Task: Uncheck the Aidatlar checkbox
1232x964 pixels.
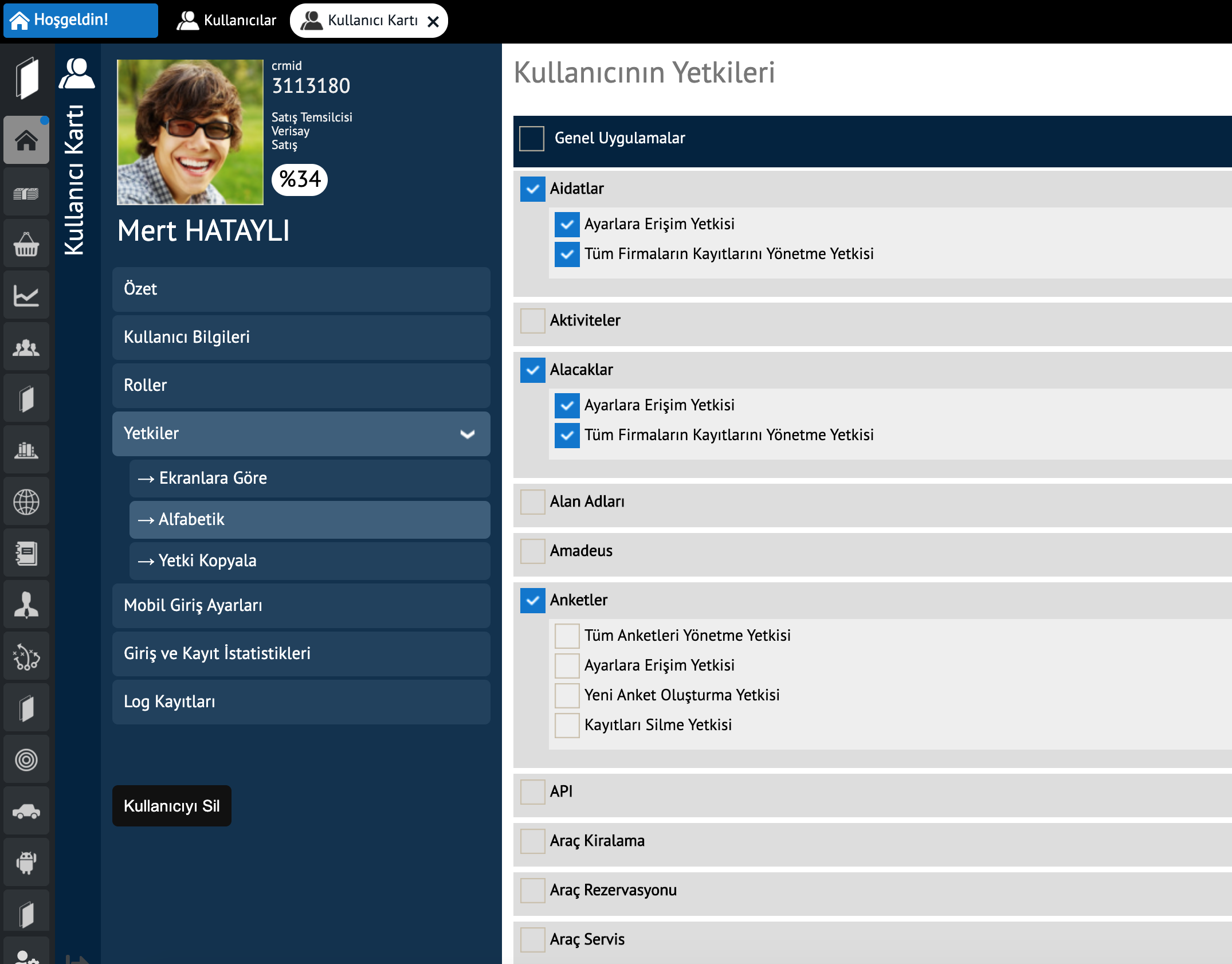Action: point(533,189)
